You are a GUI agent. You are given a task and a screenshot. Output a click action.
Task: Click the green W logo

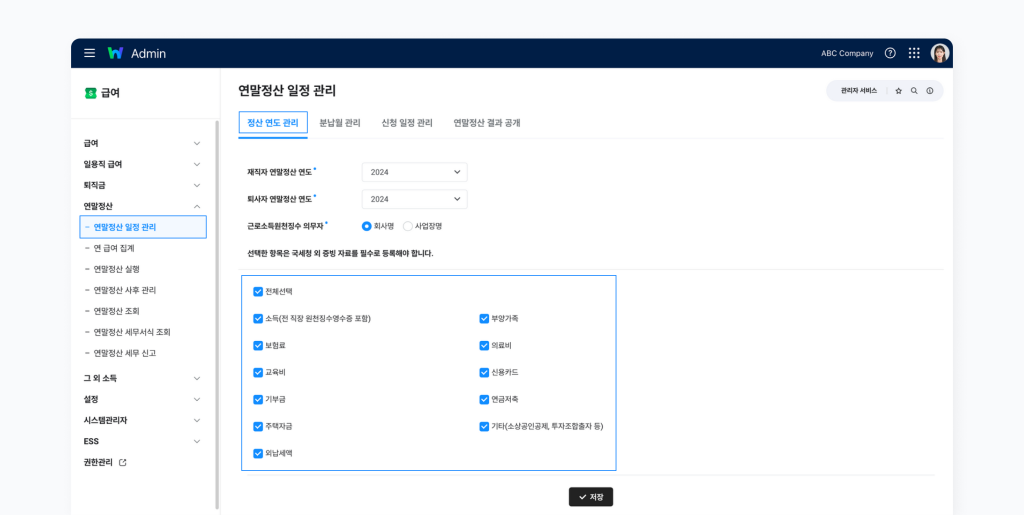click(x=116, y=54)
